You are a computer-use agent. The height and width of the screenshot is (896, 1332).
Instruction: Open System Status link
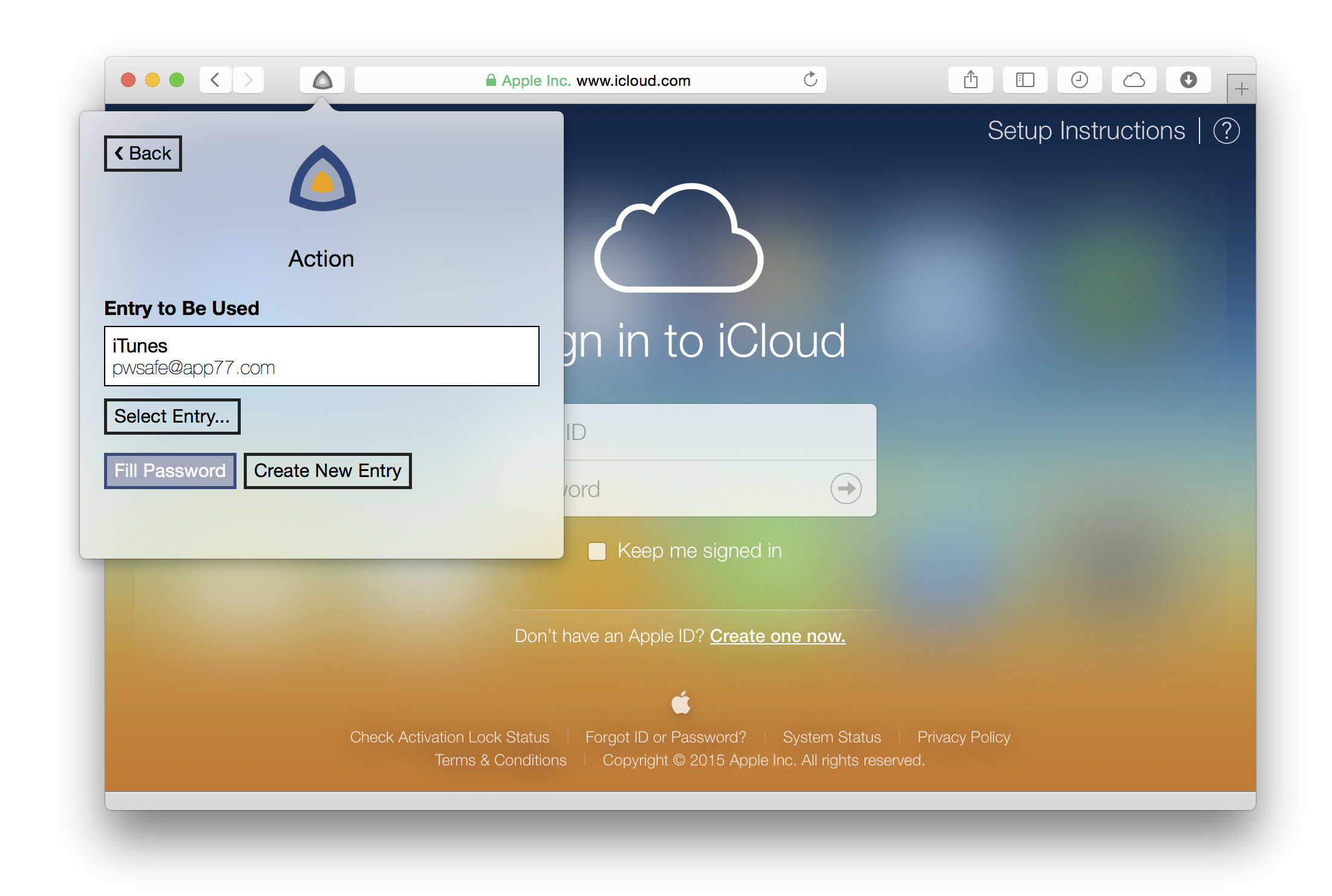click(832, 737)
